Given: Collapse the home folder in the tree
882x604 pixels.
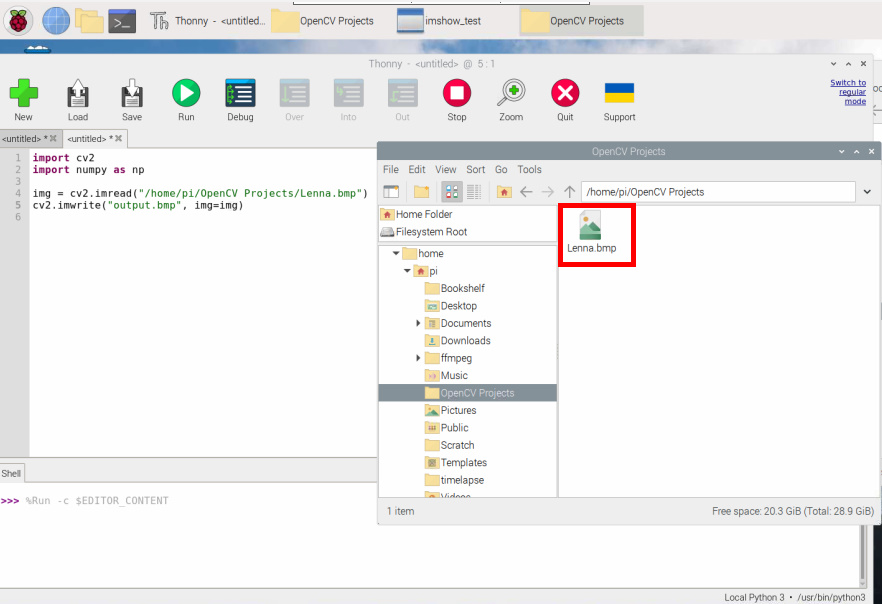Looking at the screenshot, I should click(396, 254).
